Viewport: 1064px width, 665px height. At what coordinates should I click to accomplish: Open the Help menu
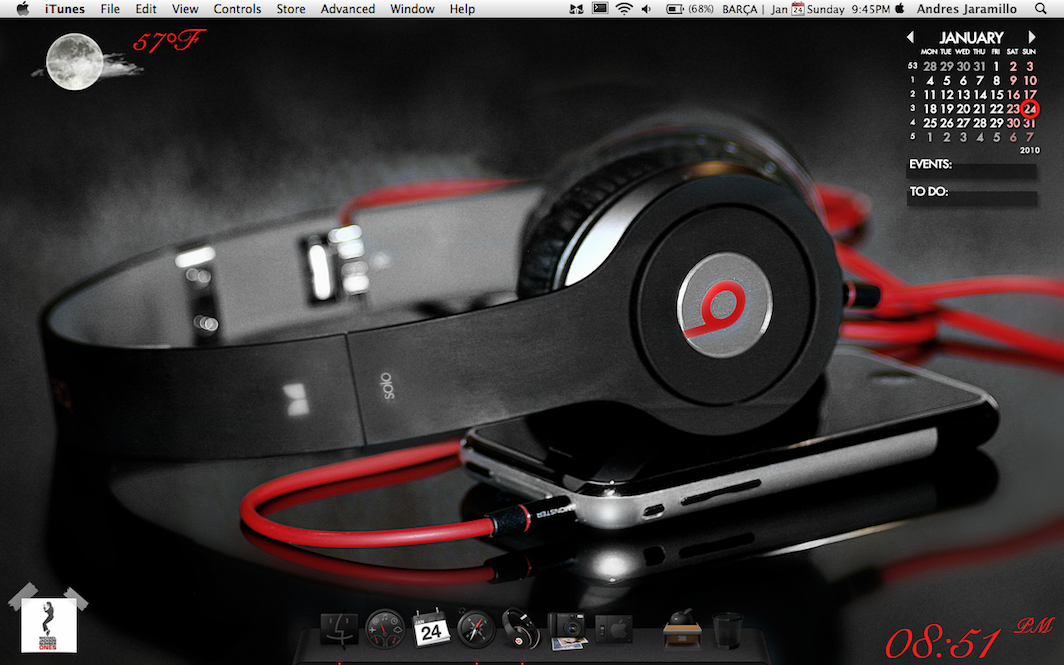(462, 9)
